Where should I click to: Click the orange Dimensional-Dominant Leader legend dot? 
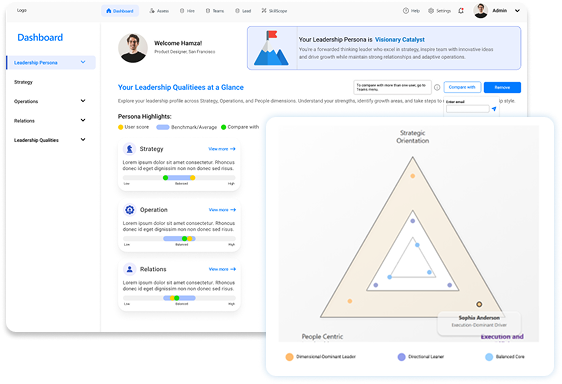(289, 357)
